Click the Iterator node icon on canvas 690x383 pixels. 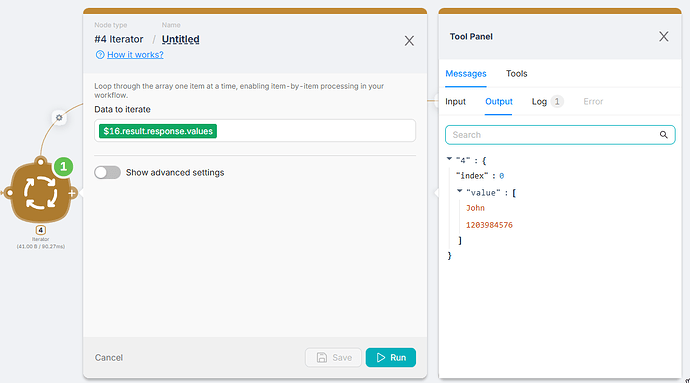(x=40, y=192)
